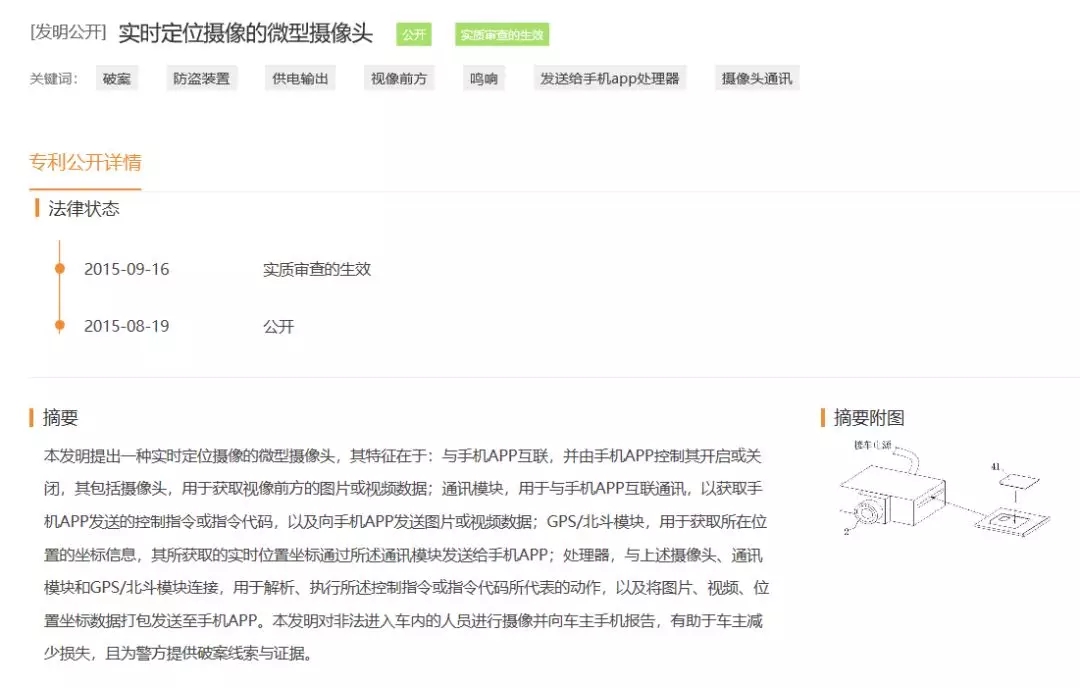Select the 鸣响 keyword tag
This screenshot has height=688, width=1080.
pyautogui.click(x=484, y=79)
